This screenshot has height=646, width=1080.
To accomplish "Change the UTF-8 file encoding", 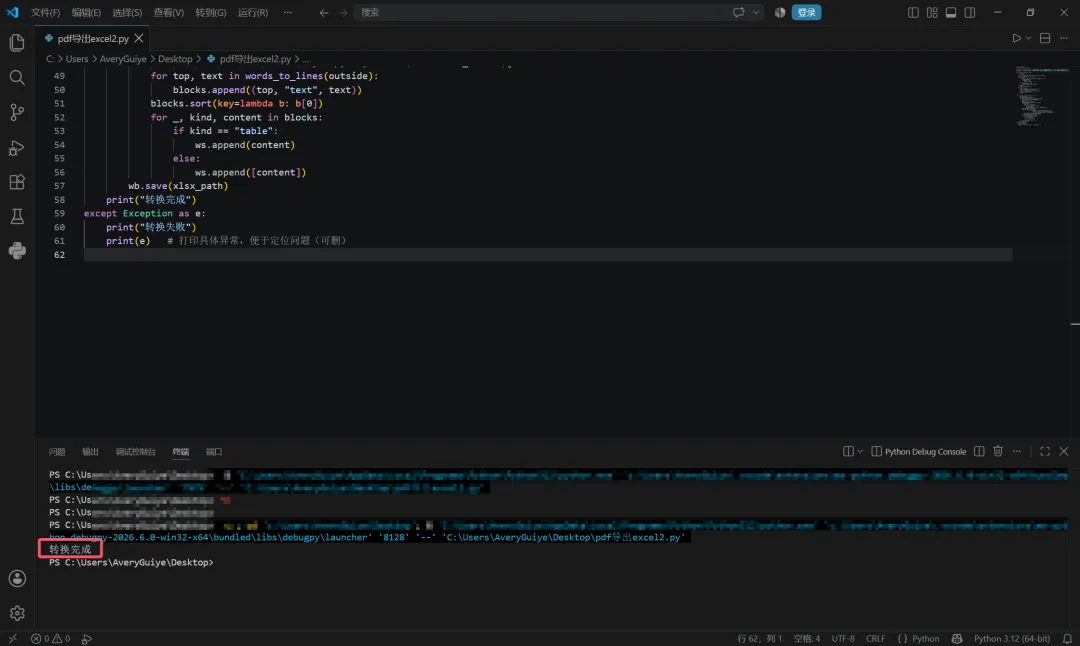I will (843, 639).
